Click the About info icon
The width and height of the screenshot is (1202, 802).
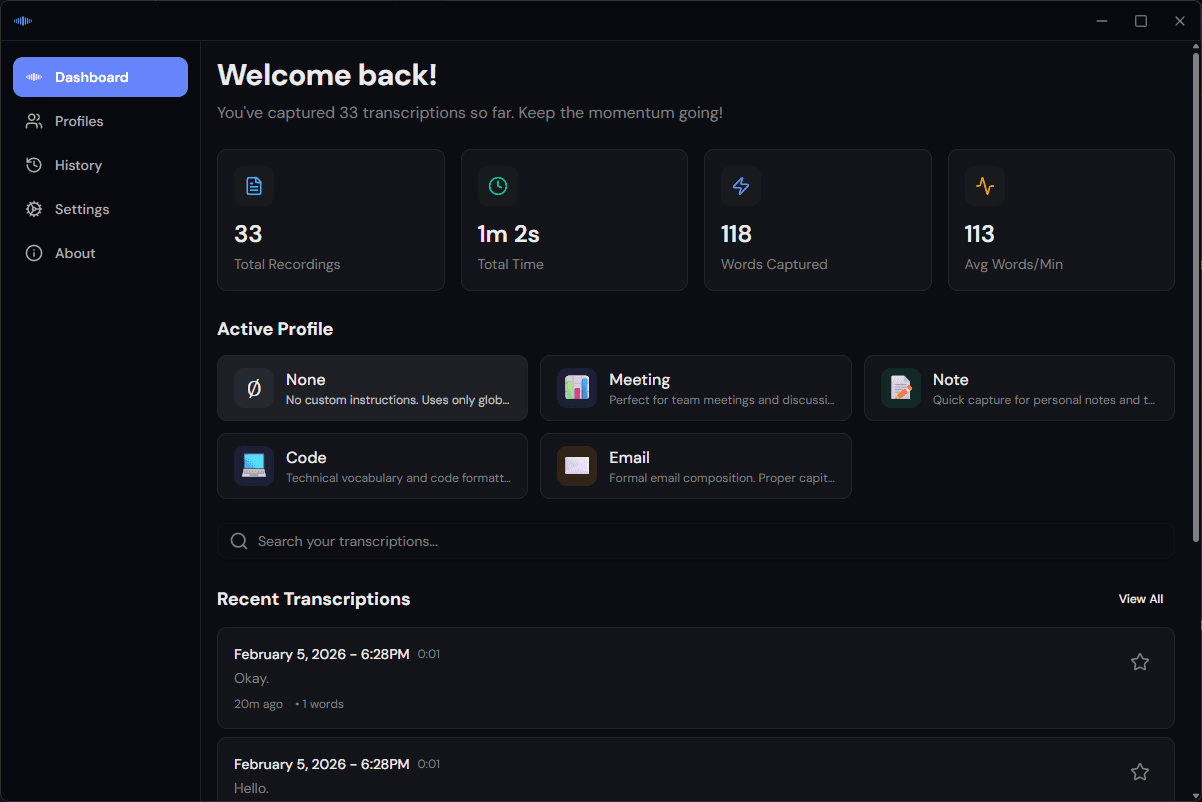[33, 253]
